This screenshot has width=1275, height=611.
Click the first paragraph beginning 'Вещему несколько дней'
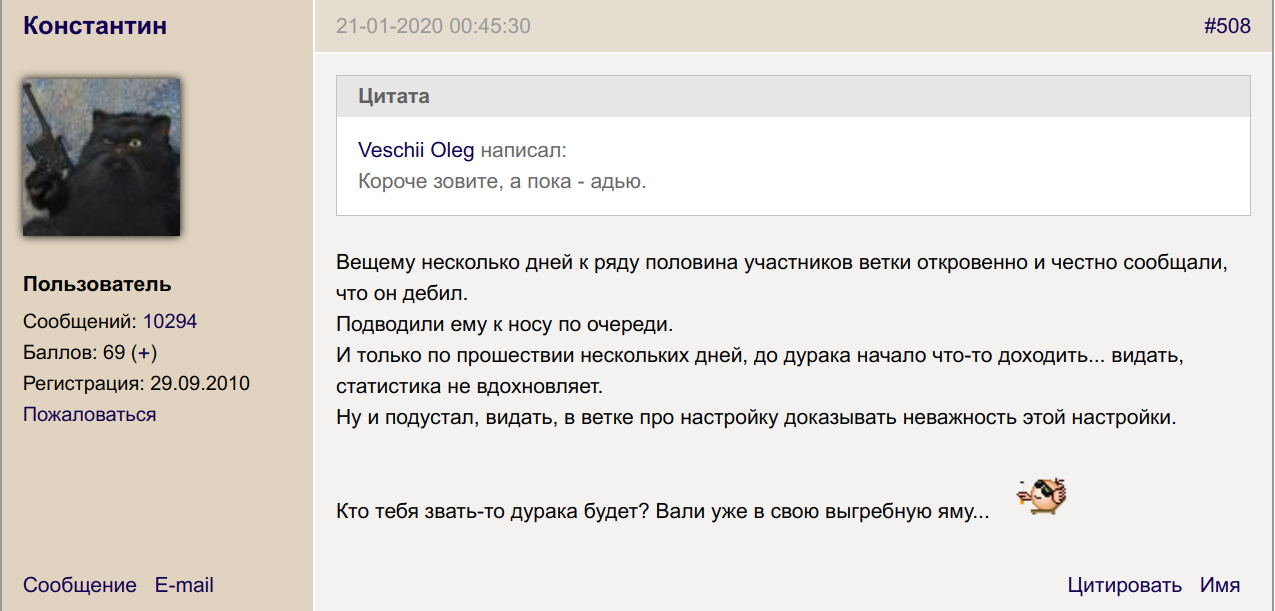point(780,265)
